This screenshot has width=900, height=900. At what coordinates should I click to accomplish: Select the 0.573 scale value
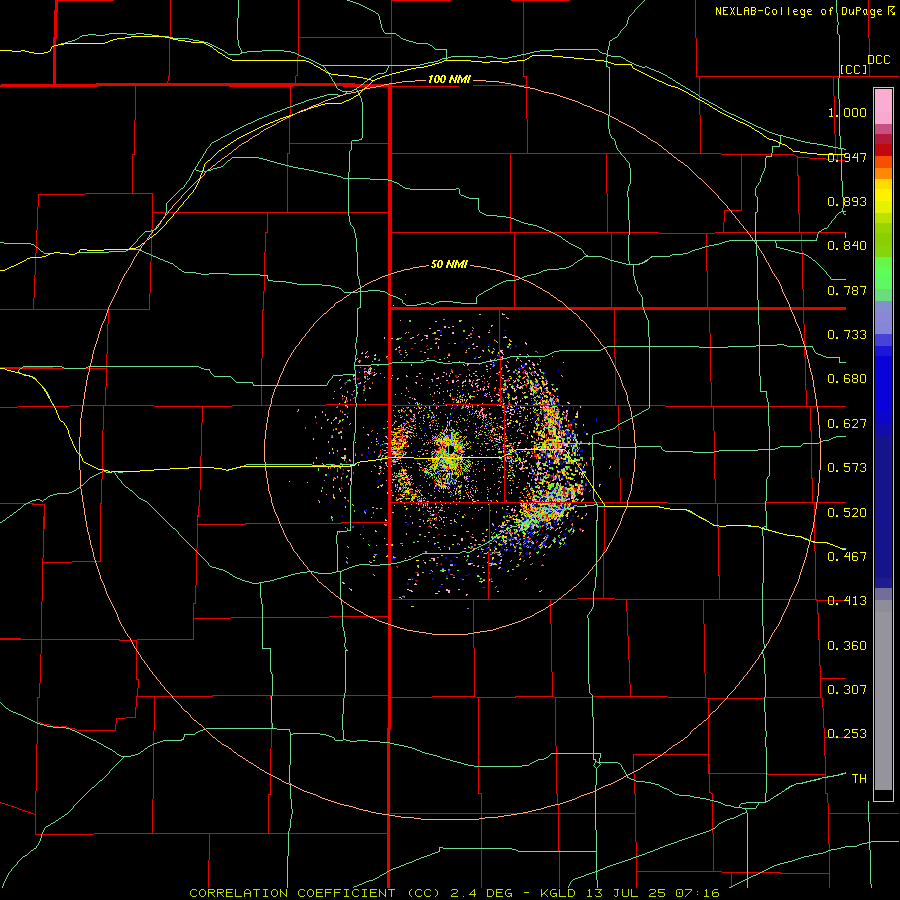click(x=847, y=468)
